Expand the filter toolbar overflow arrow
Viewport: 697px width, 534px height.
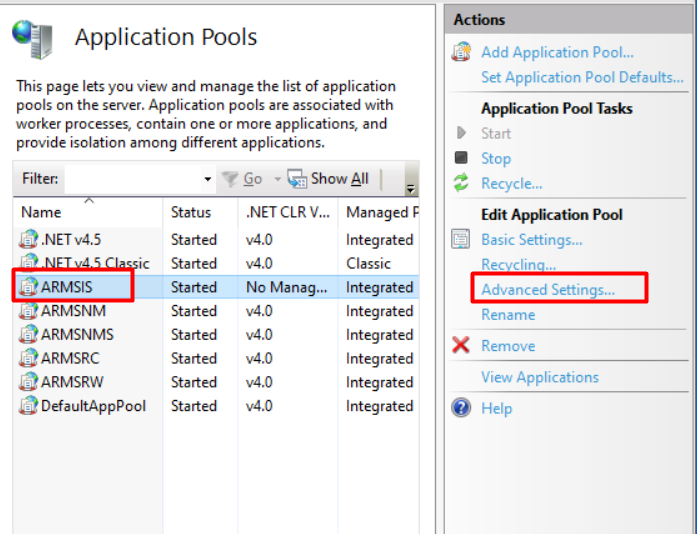(x=411, y=189)
